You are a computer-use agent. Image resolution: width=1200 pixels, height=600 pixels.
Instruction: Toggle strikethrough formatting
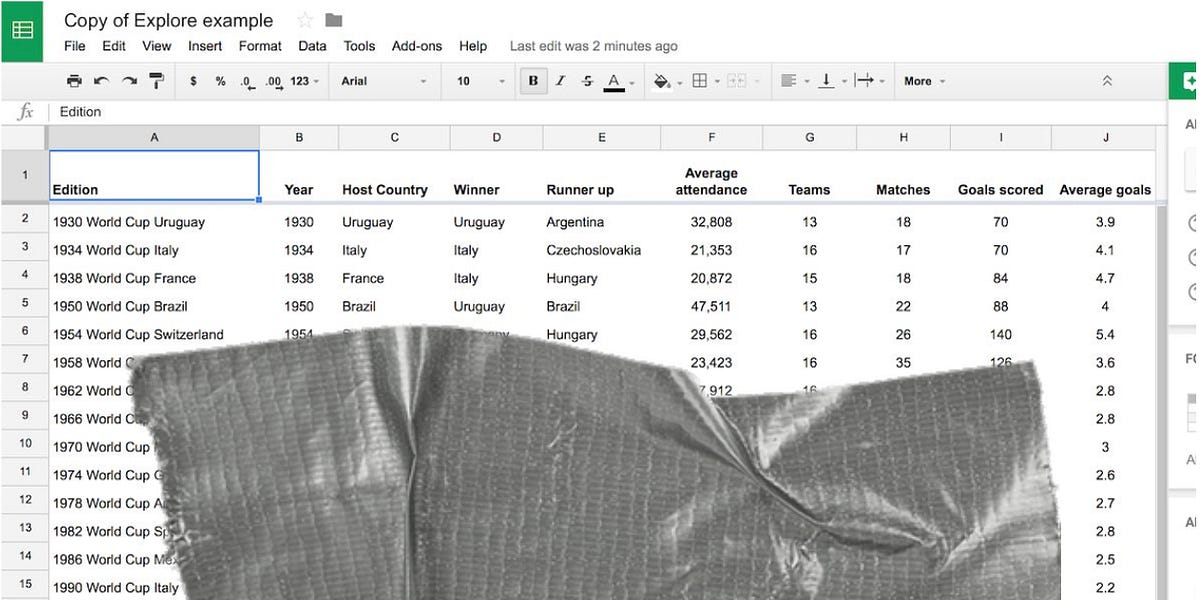point(587,81)
